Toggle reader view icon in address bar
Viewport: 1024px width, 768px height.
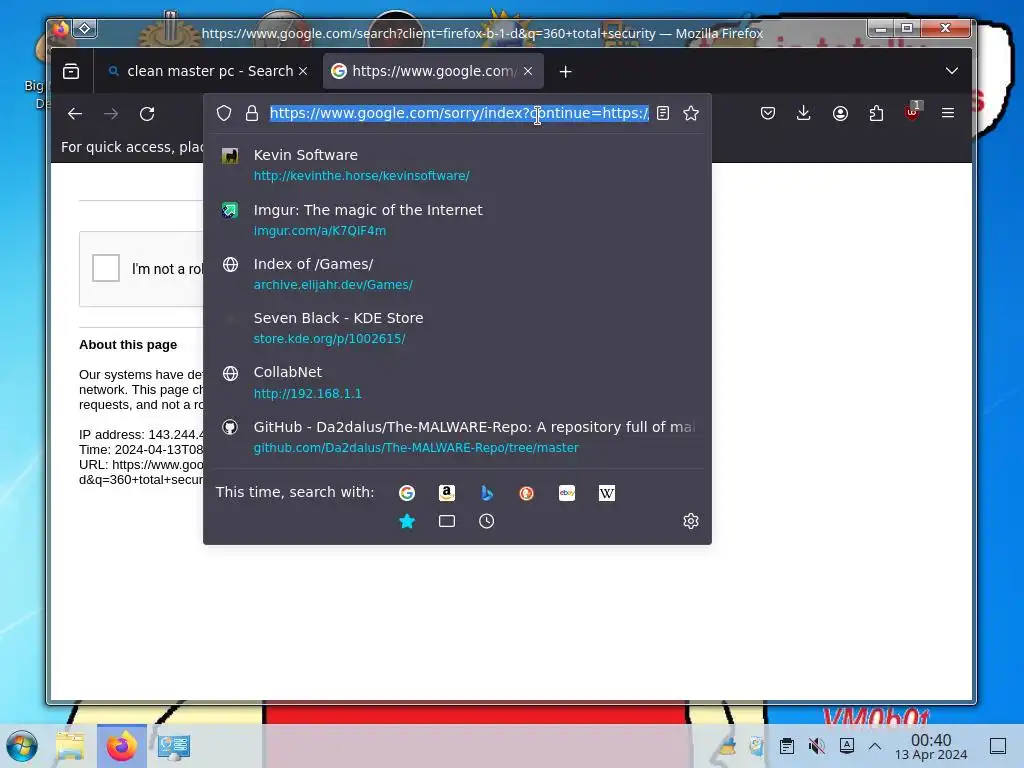click(663, 113)
